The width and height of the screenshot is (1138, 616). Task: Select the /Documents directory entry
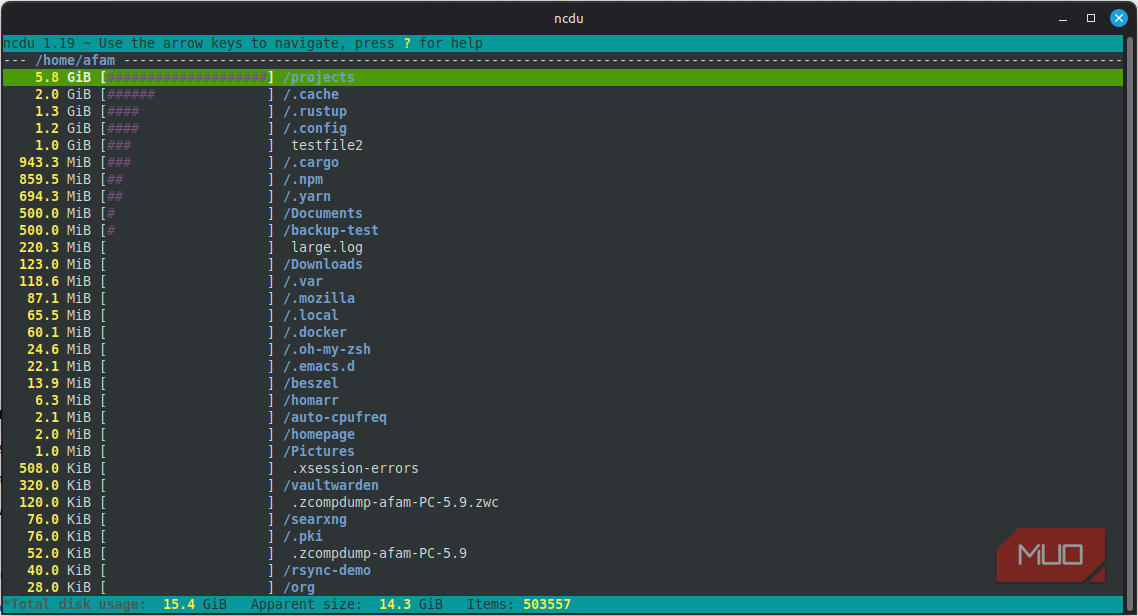tap(323, 213)
